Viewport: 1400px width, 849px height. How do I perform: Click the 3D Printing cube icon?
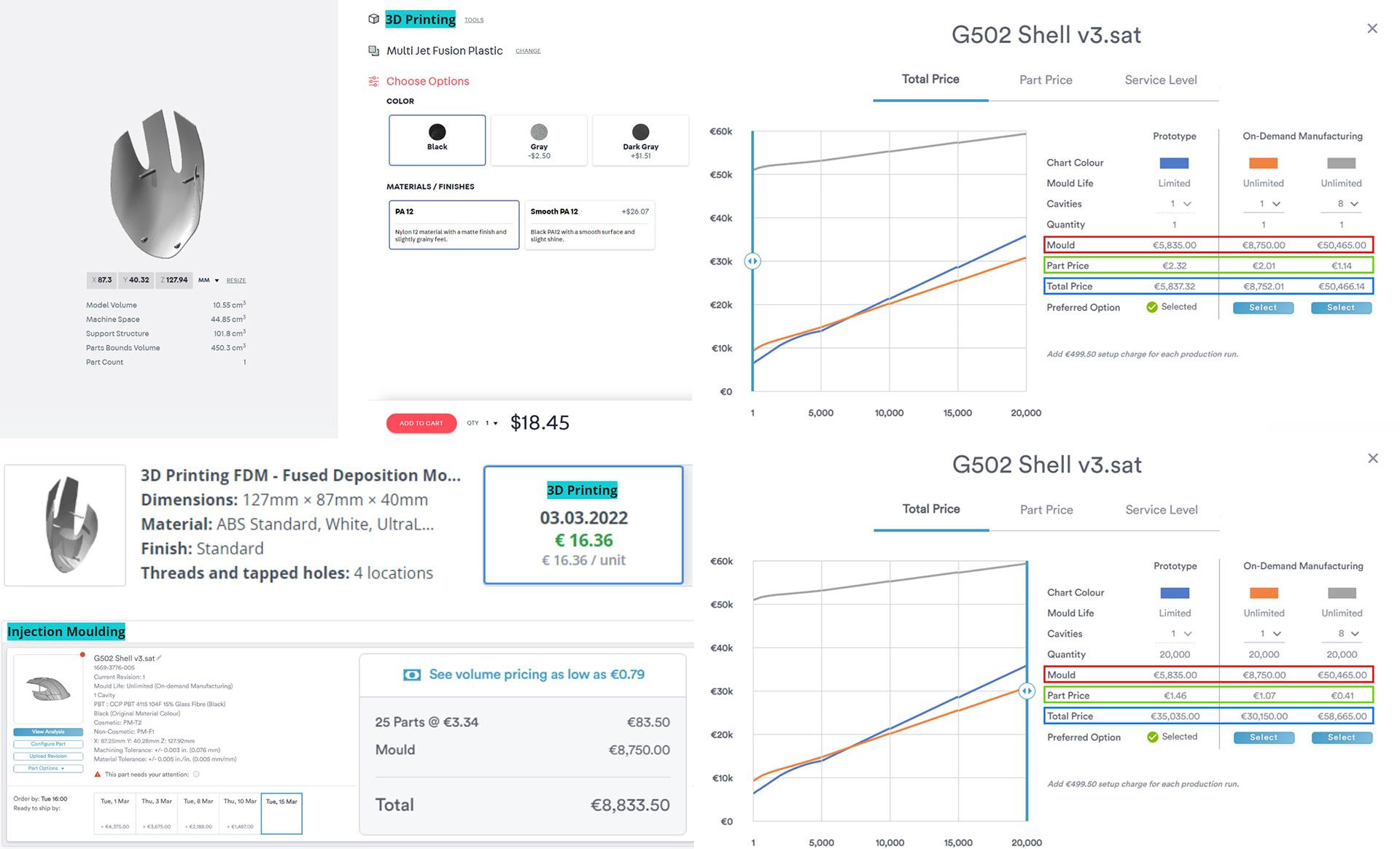tap(373, 19)
